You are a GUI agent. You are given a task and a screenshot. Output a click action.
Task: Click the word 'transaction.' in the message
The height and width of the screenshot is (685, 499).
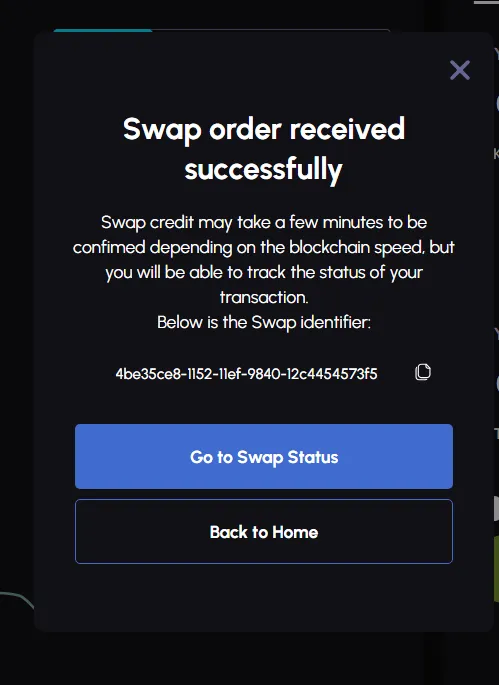point(264,298)
